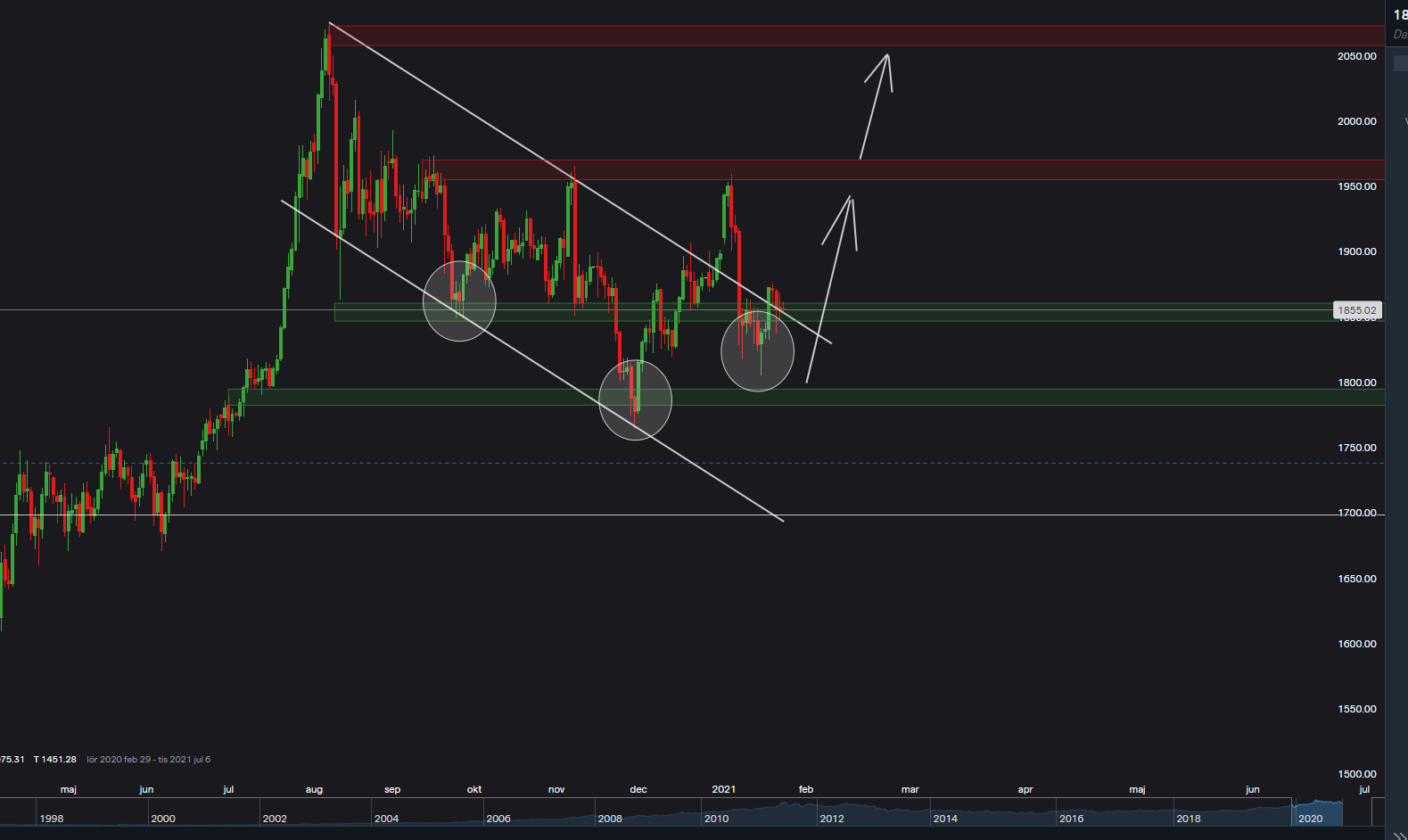Image resolution: width=1408 pixels, height=840 pixels.
Task: Grab the navigator range's left edge handle
Action: (1292, 812)
